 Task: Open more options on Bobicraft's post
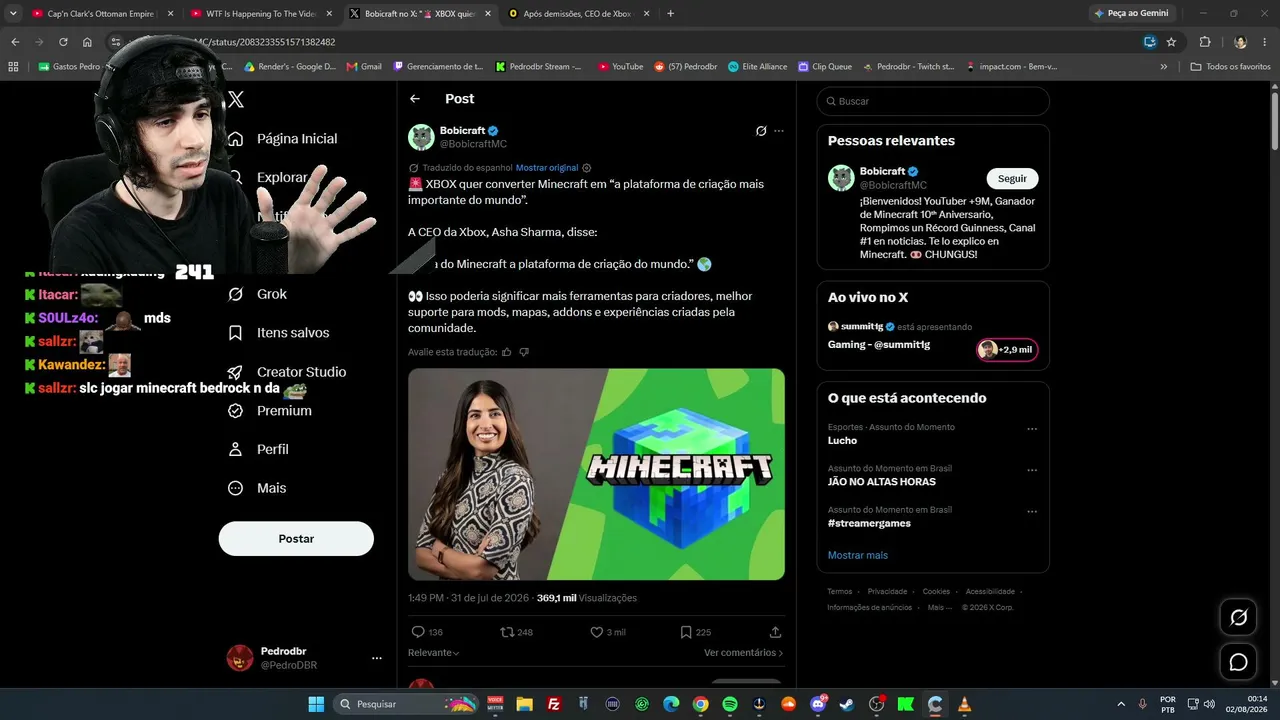pos(779,131)
